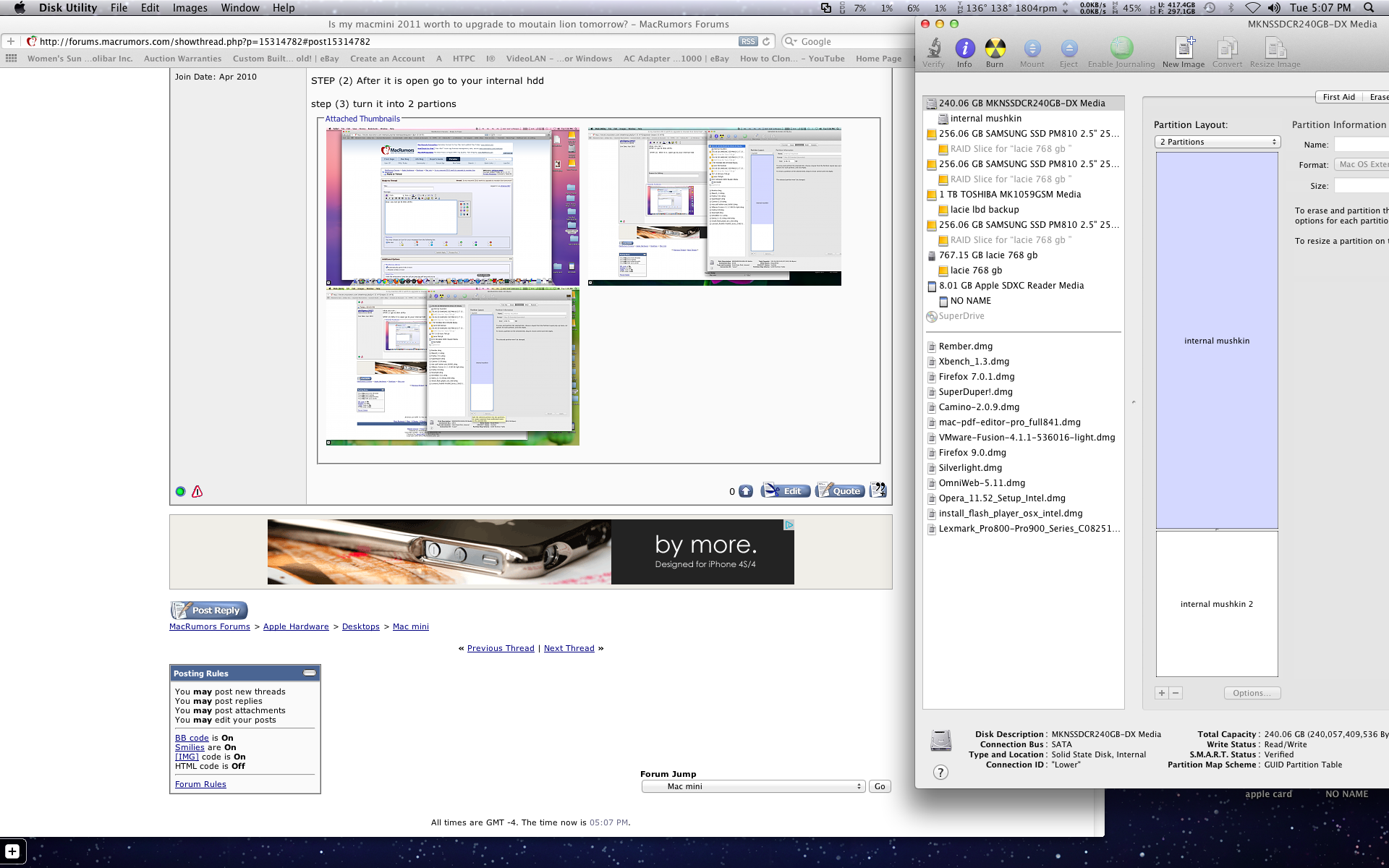Switch to the First Aid tab
1389x868 pixels.
point(1338,97)
